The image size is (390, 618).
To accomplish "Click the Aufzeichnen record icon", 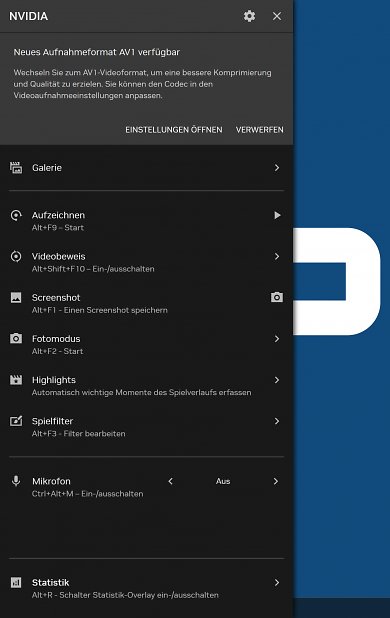I will (x=16, y=215).
